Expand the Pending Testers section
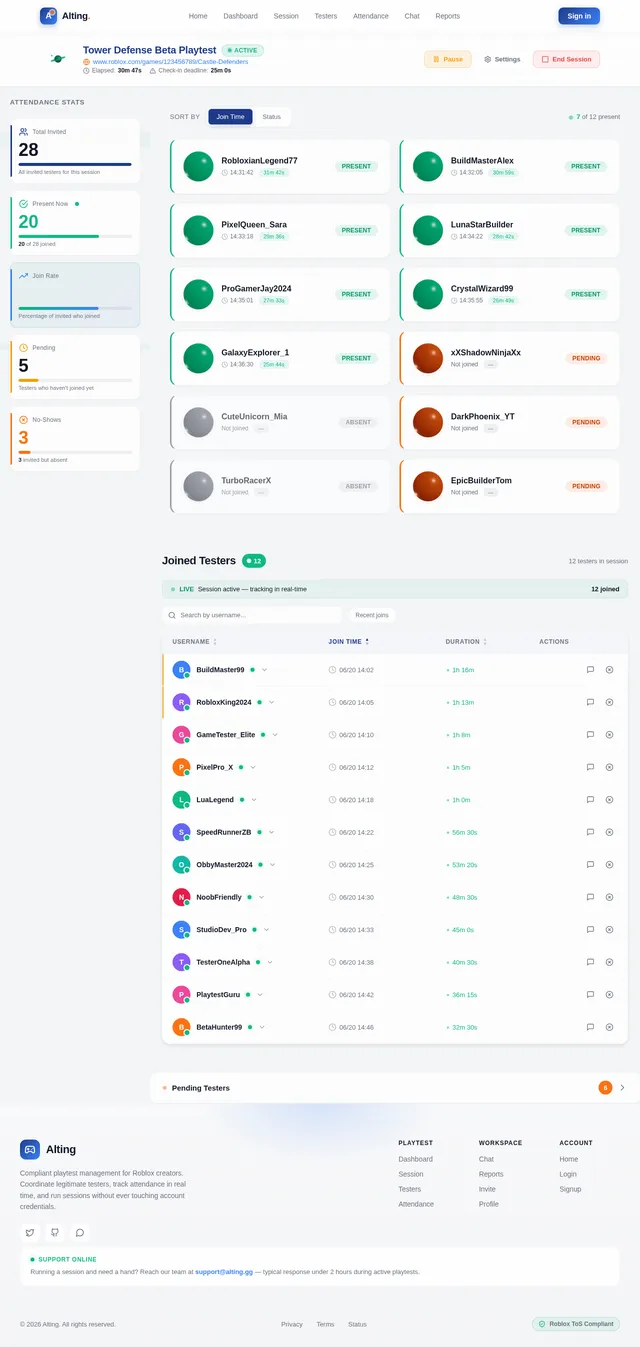The height and width of the screenshot is (1347, 640). click(622, 1088)
